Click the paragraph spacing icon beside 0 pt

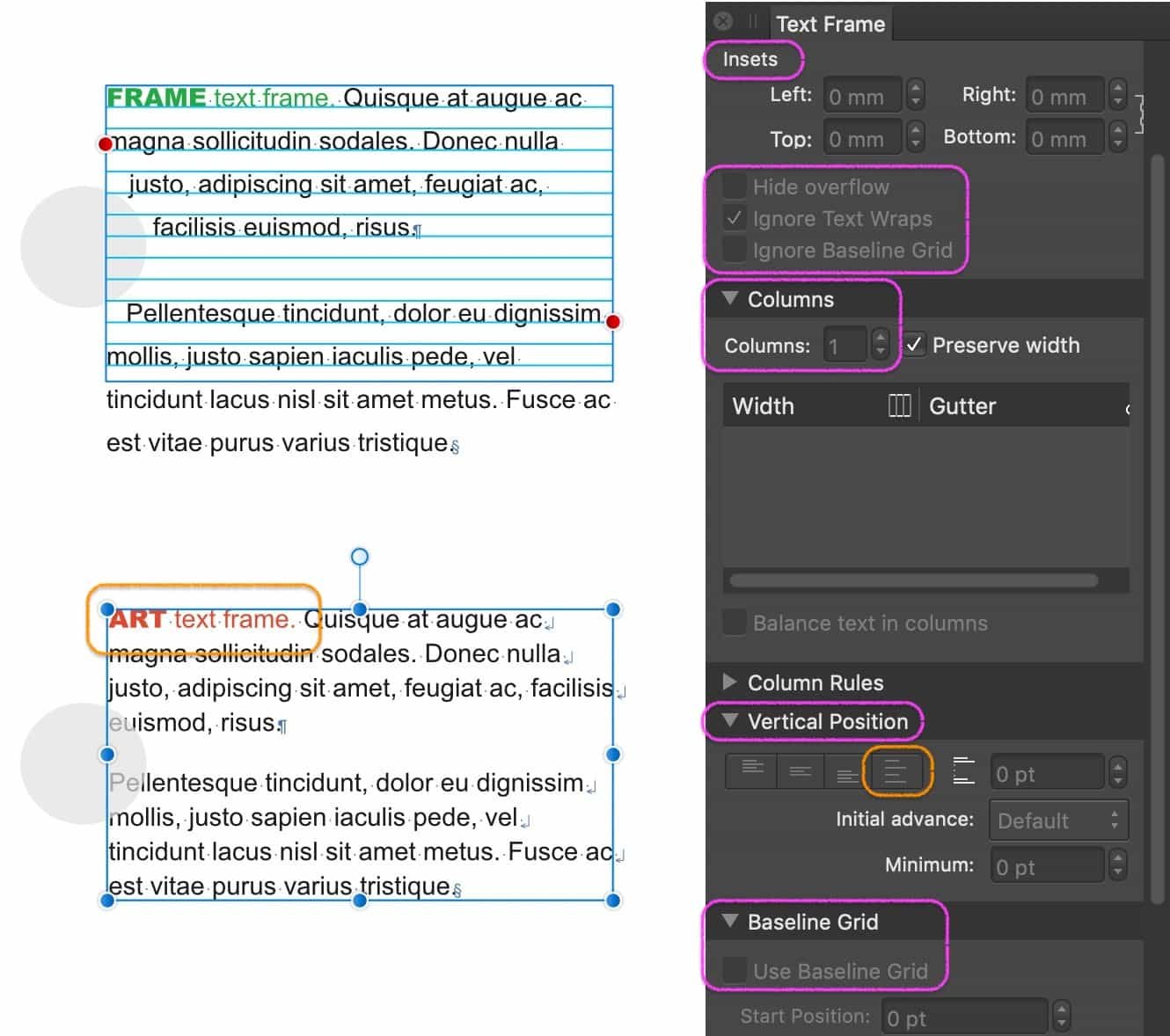pos(964,771)
